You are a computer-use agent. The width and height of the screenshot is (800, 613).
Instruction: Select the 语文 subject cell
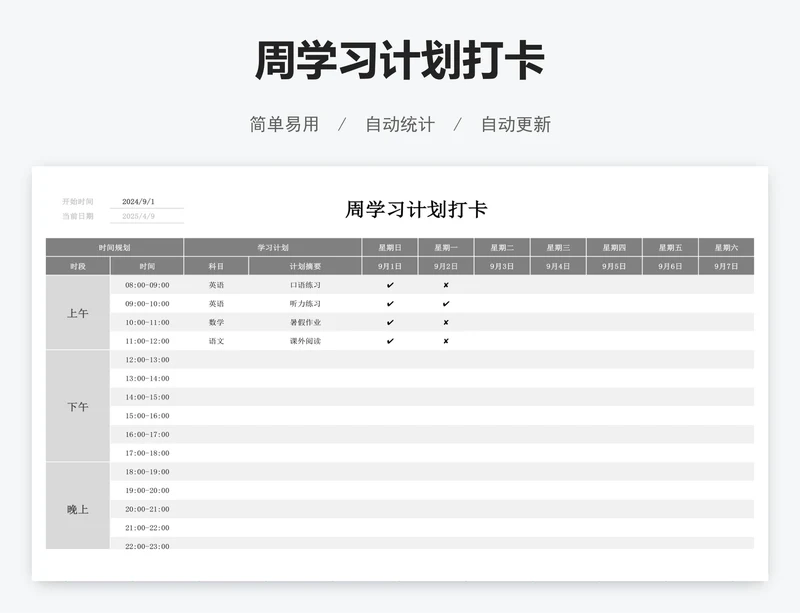[216, 341]
